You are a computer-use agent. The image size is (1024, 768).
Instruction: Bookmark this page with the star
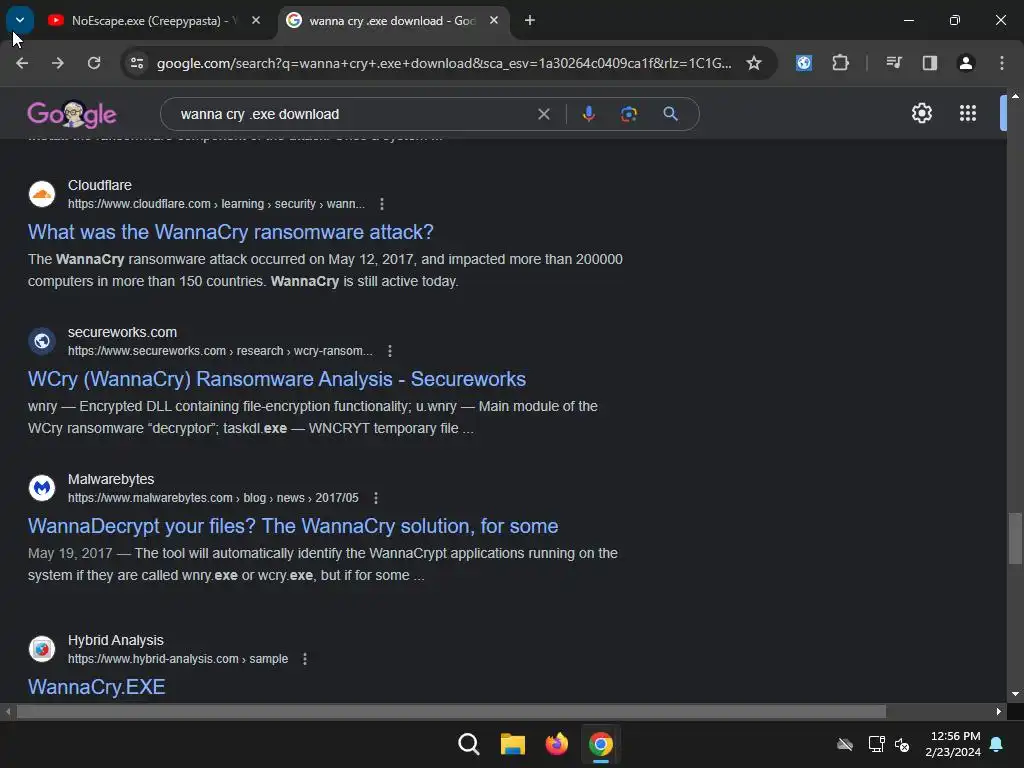tap(754, 63)
